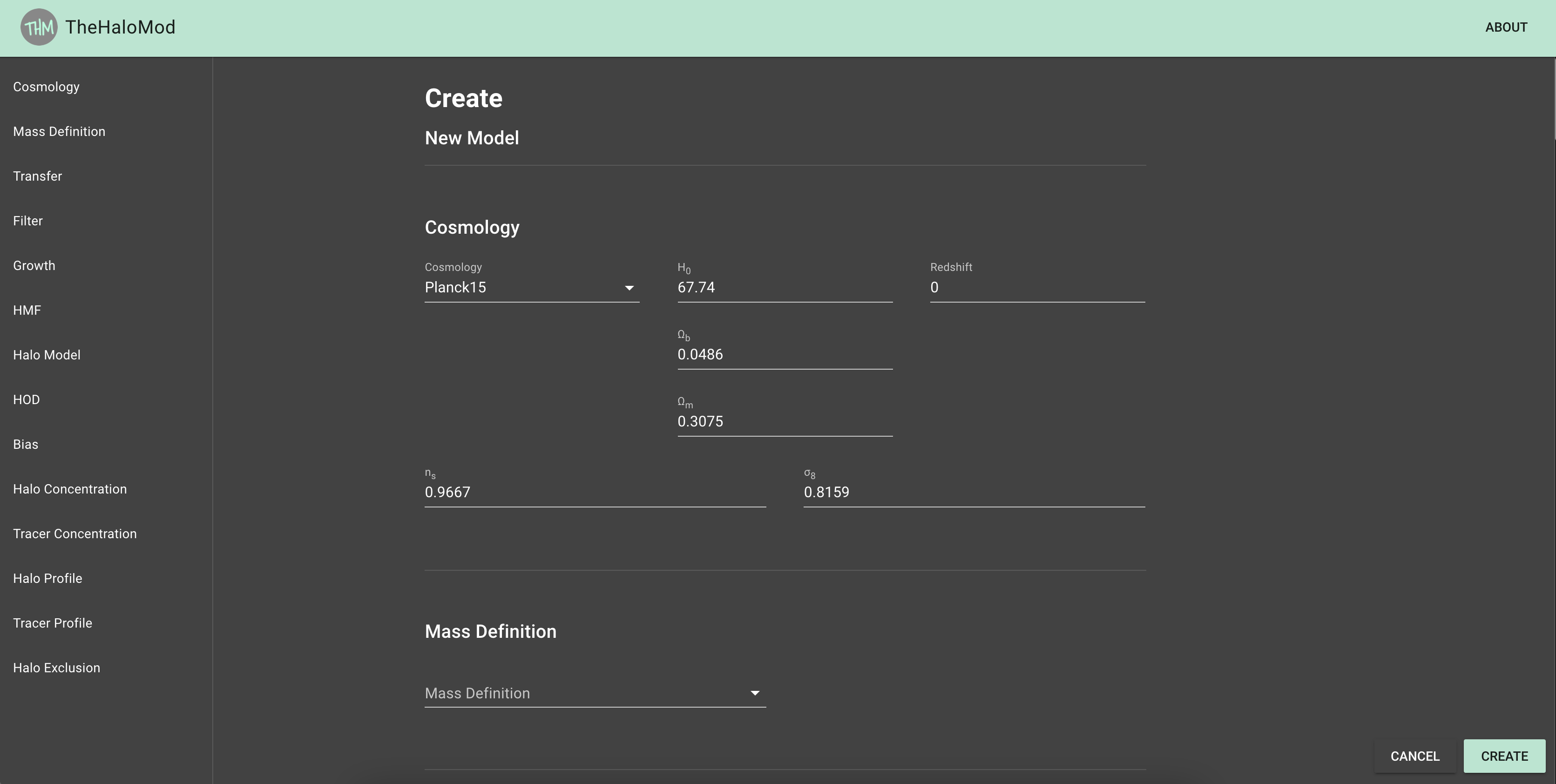
Task: Click the Redshift input field
Action: tap(1036, 288)
